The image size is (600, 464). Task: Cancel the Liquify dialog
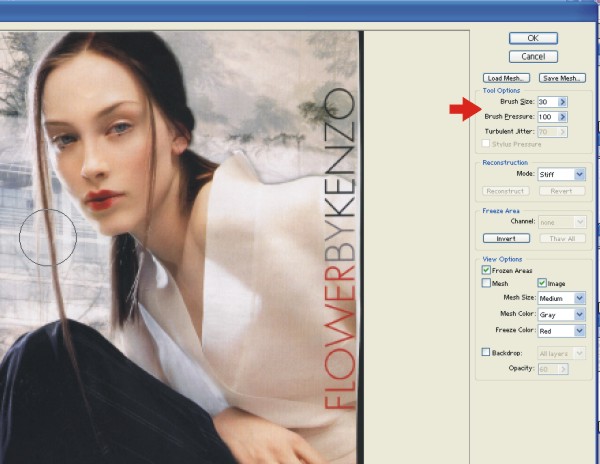[x=533, y=57]
